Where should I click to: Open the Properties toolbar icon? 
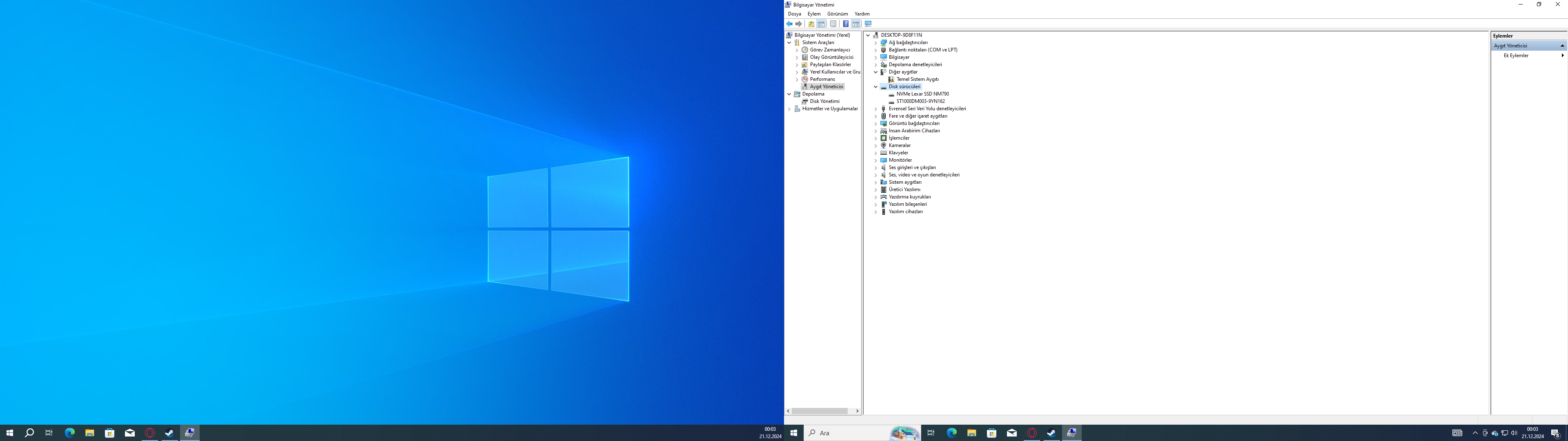coord(833,24)
